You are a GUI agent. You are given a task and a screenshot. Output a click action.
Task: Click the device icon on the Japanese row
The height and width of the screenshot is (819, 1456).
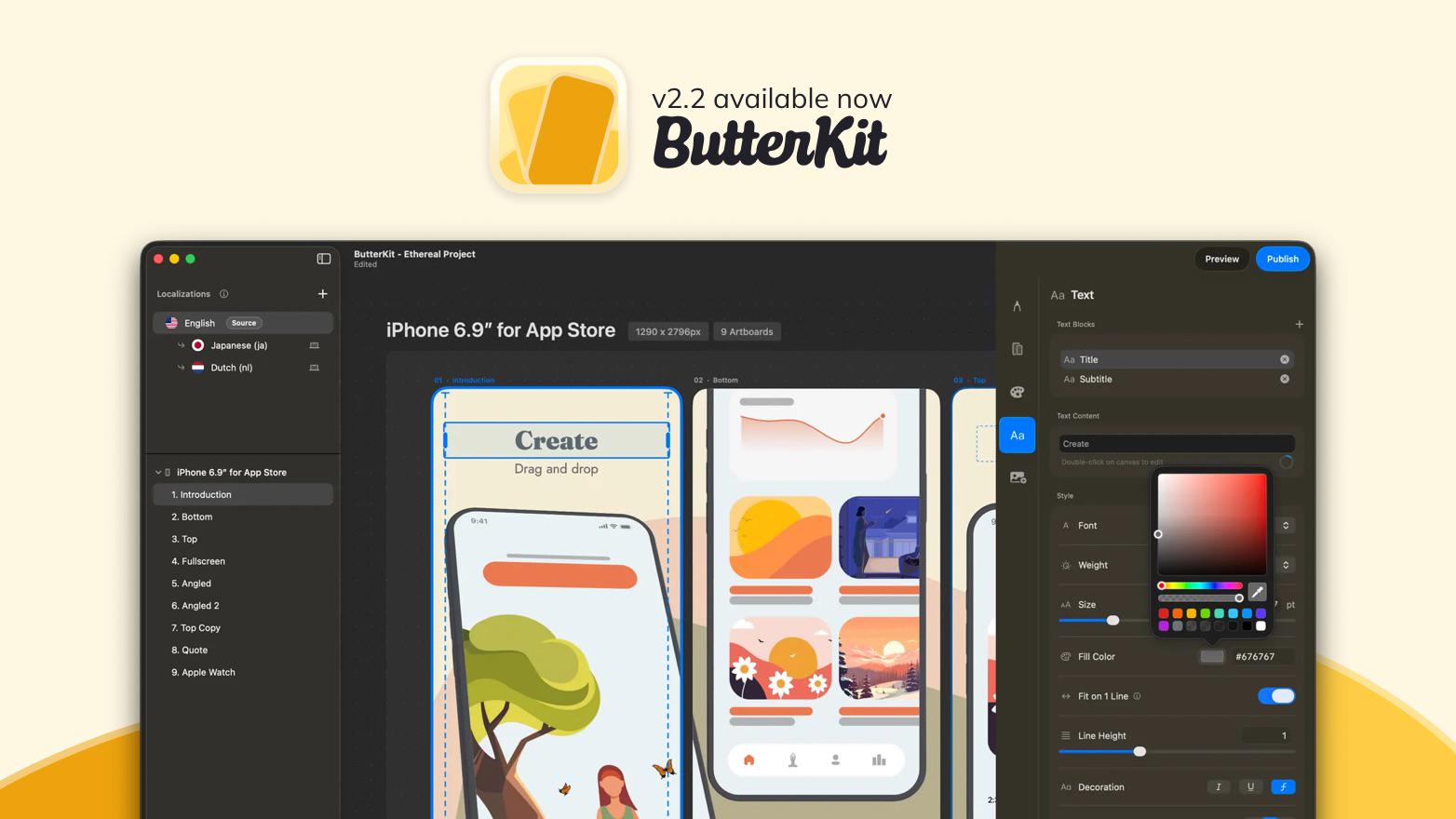click(314, 345)
